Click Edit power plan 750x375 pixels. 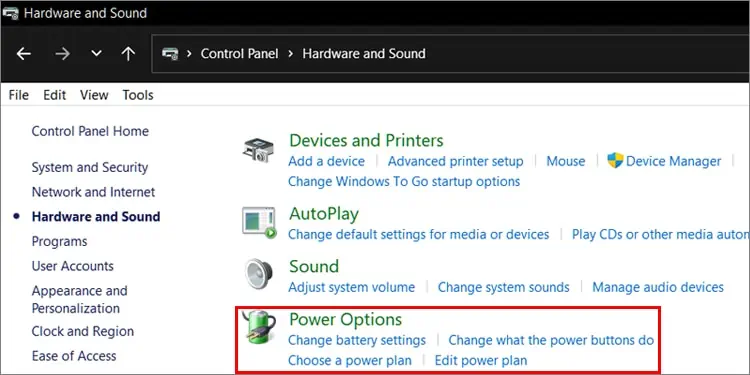click(481, 361)
